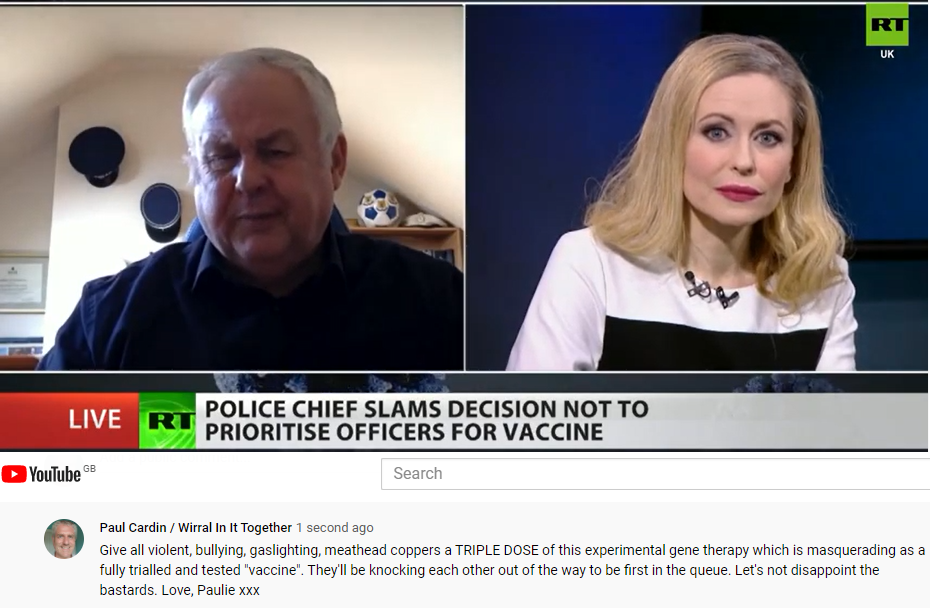Click the lapel microphone on the presenter's jacket
The image size is (930, 608).
(x=709, y=289)
